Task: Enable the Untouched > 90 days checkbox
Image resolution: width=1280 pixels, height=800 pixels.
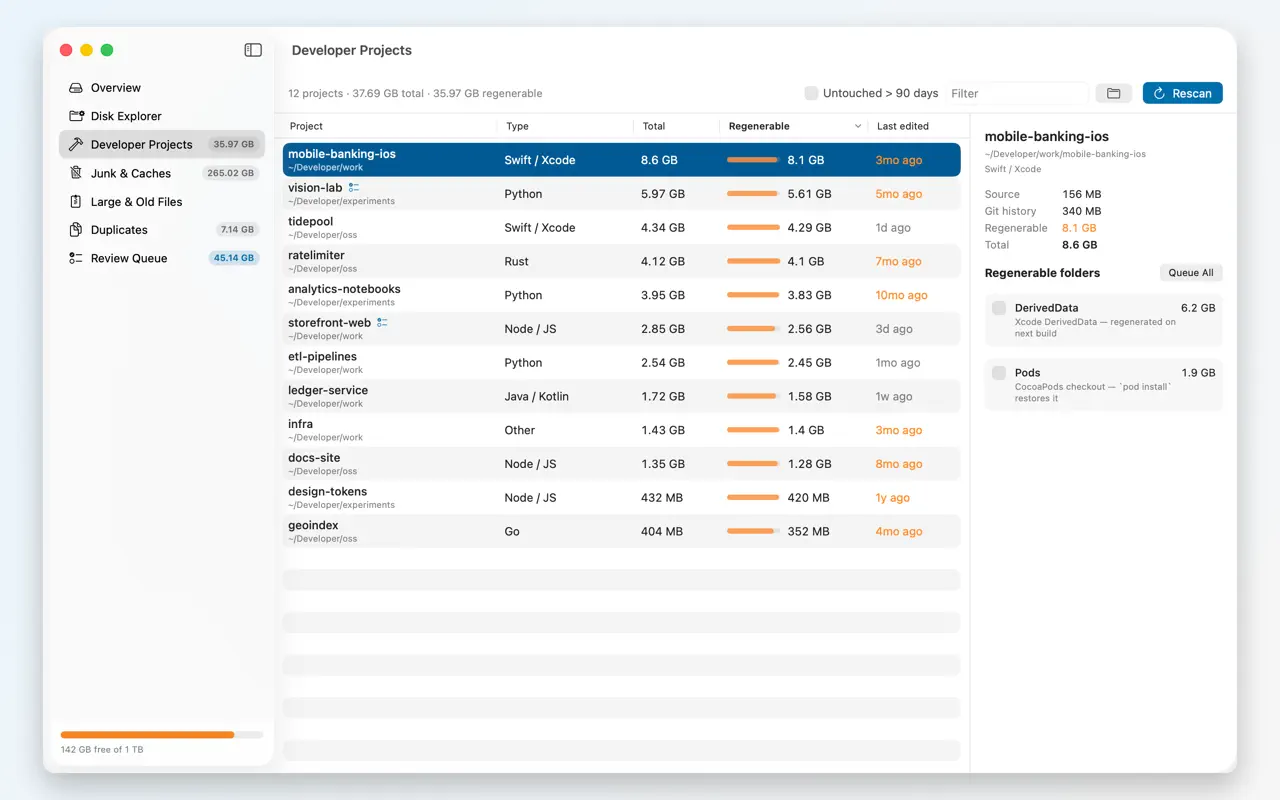Action: [x=811, y=93]
